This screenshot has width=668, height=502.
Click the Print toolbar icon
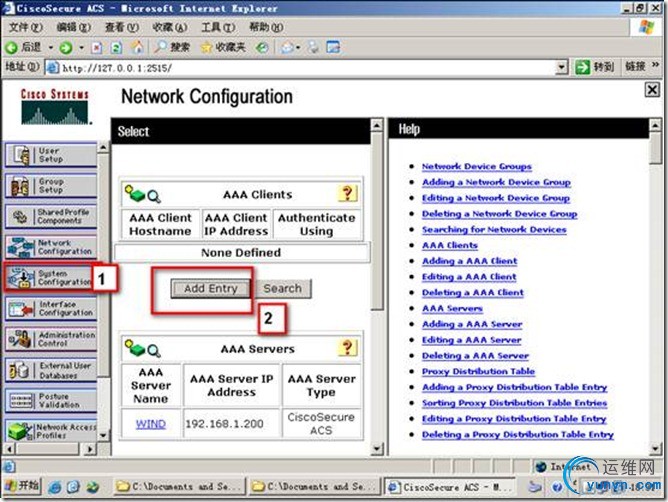[x=313, y=47]
